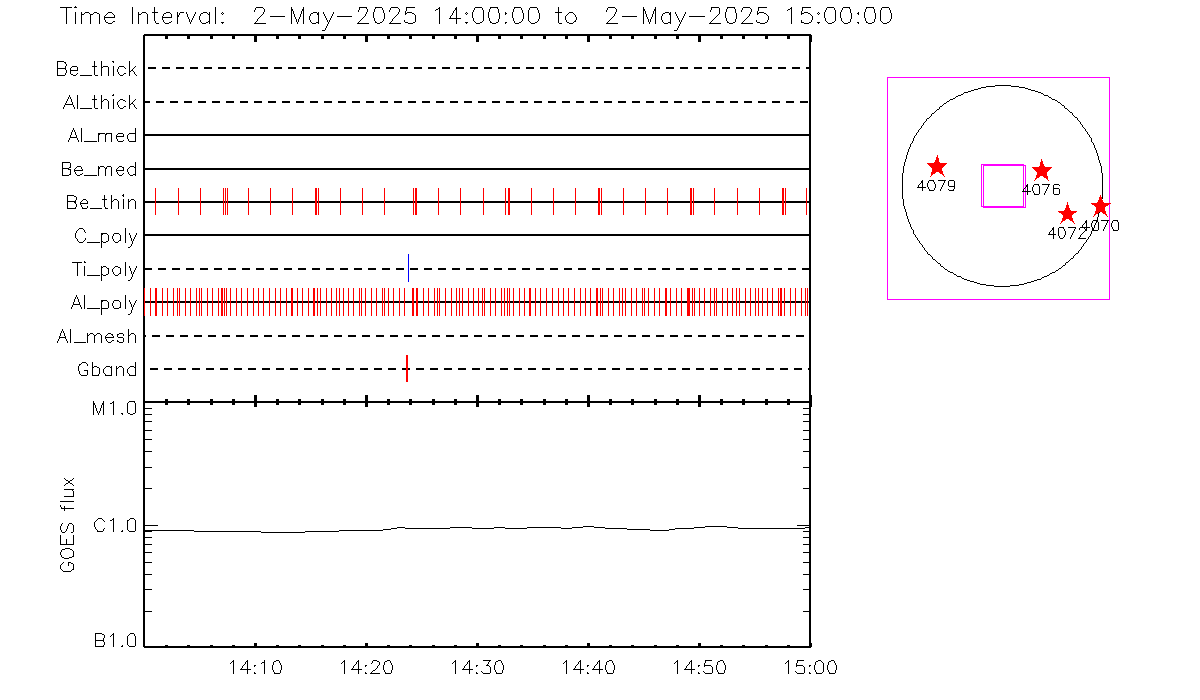Click the Al_poly filter label

pos(104,303)
